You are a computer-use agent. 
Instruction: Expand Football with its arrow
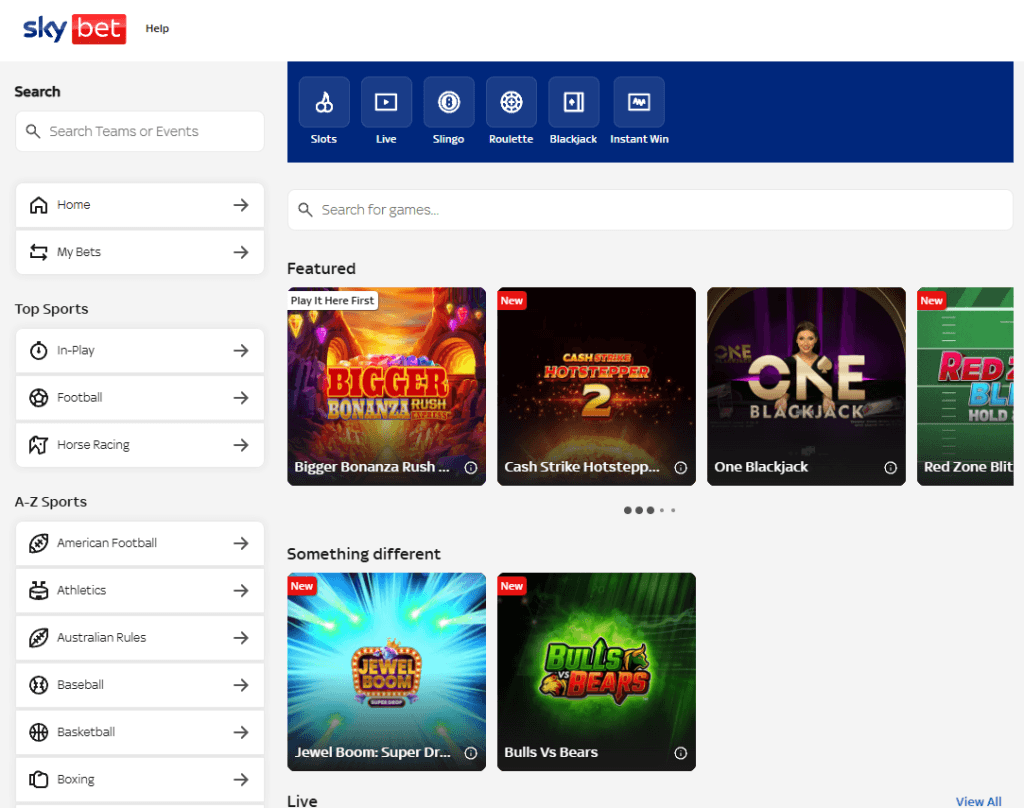pyautogui.click(x=241, y=398)
